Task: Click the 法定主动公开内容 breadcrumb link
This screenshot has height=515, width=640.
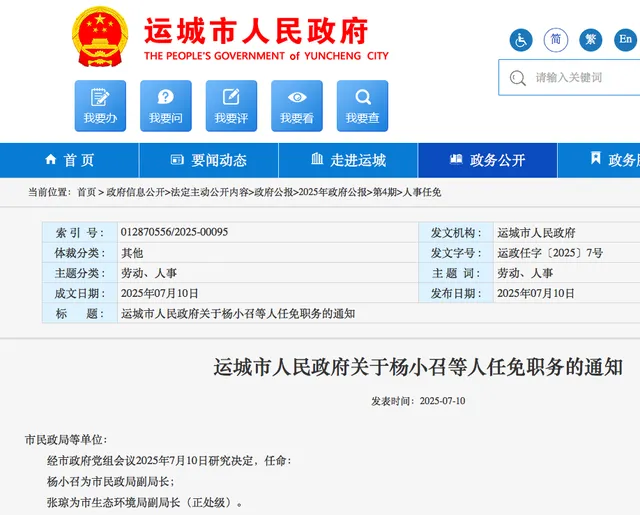Action: tap(210, 192)
